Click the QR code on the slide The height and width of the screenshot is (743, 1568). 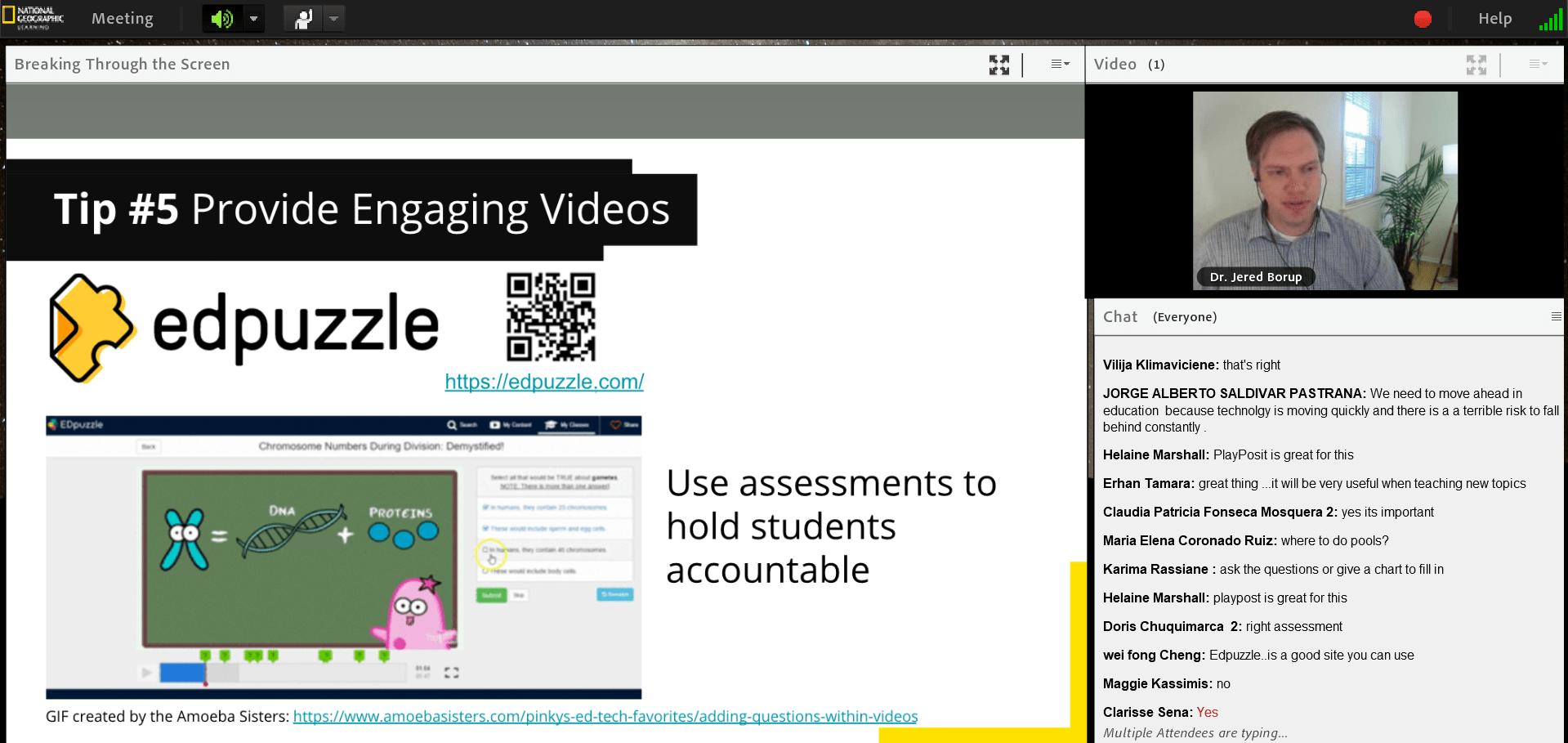pyautogui.click(x=551, y=317)
